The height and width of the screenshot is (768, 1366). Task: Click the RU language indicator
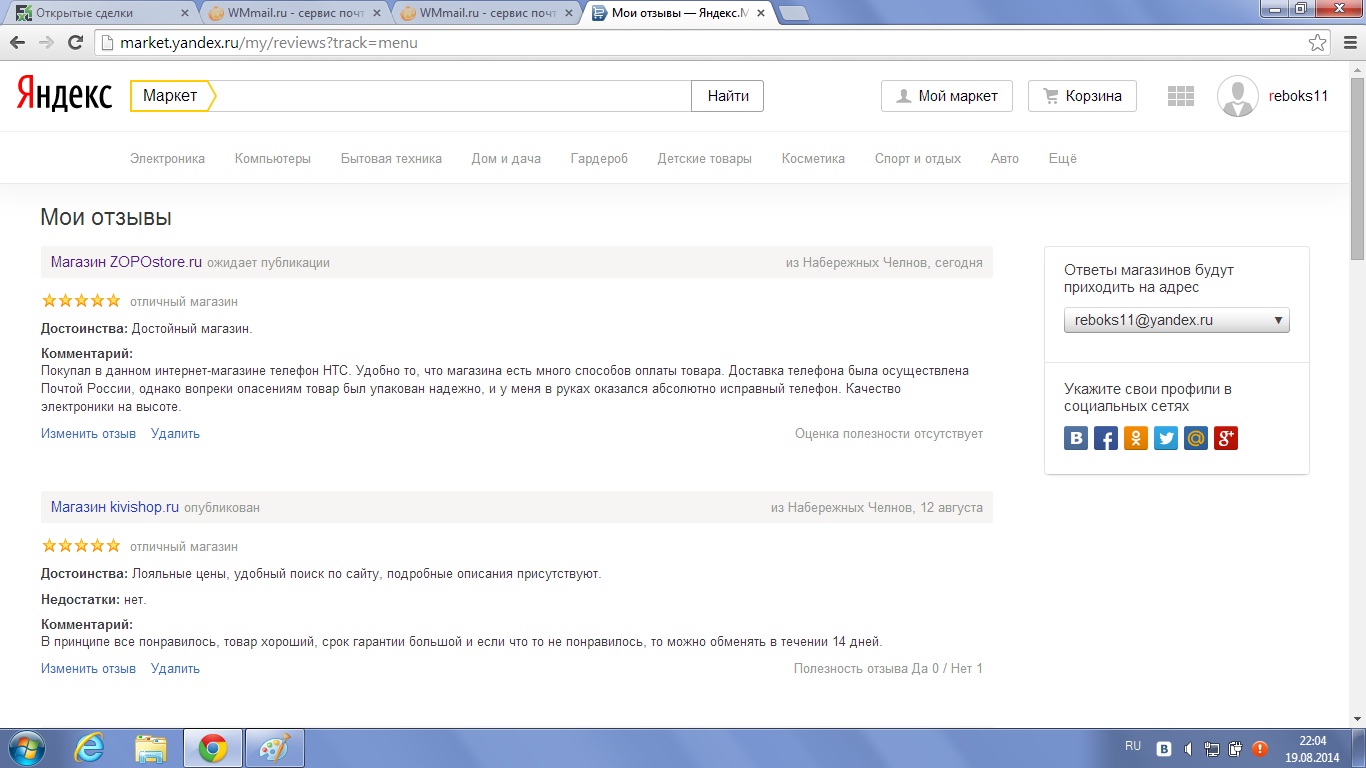[1132, 746]
